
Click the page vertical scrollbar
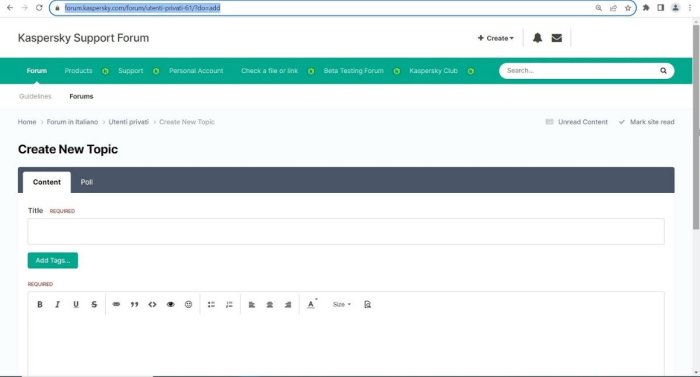pyautogui.click(x=696, y=127)
